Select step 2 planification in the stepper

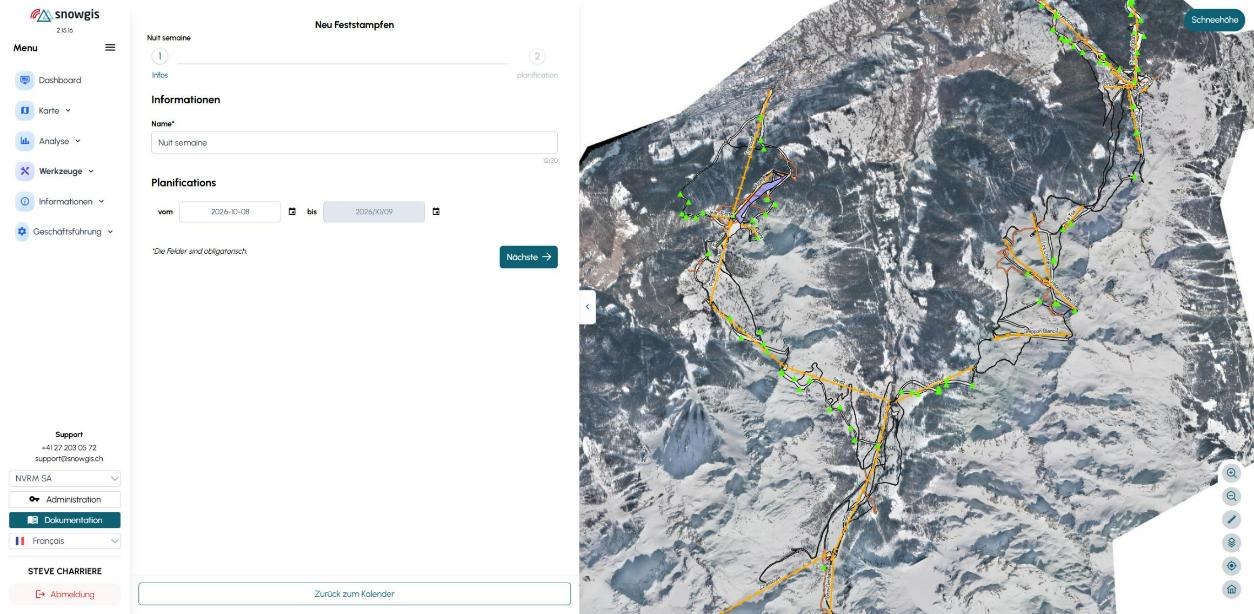tap(537, 56)
